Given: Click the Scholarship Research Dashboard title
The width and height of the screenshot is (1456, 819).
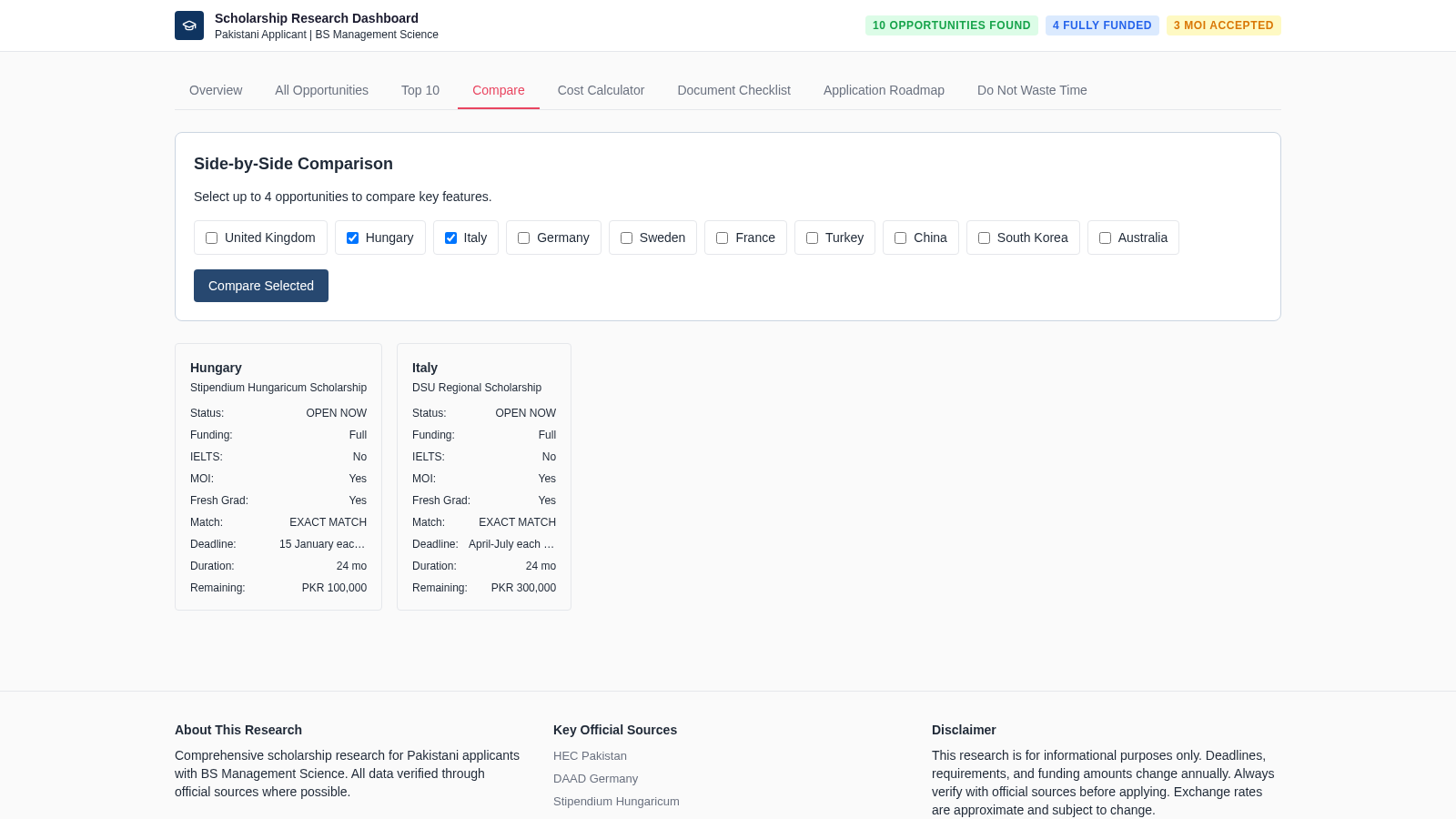Looking at the screenshot, I should 317,18.
